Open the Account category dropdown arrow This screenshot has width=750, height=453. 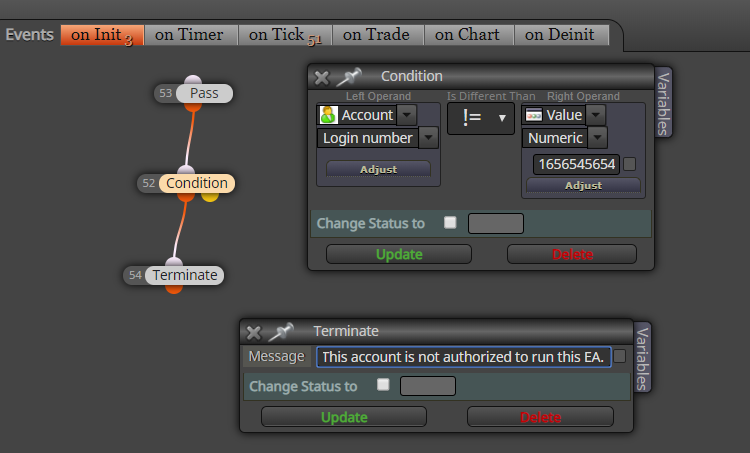click(407, 115)
